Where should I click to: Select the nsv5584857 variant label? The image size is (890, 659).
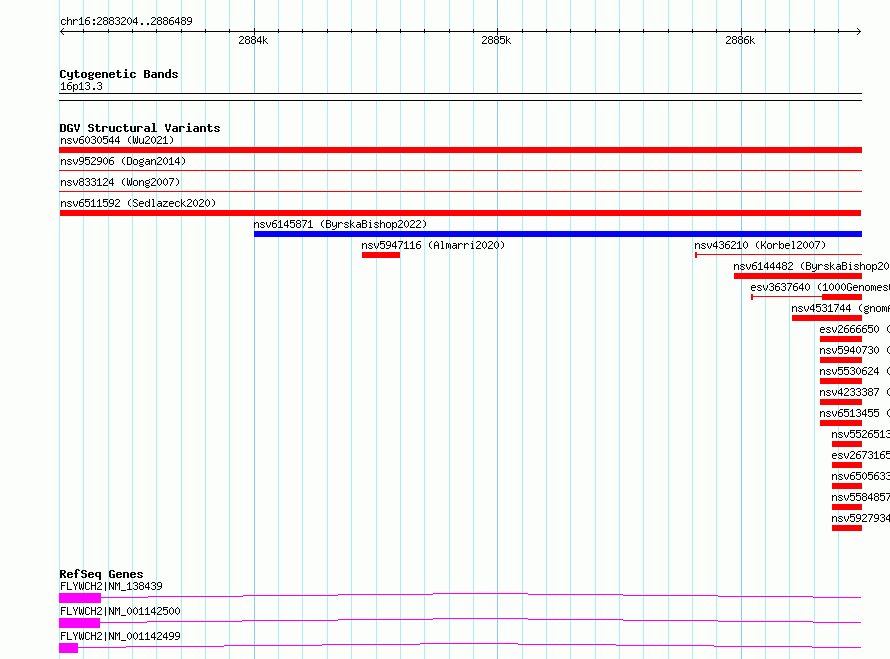tap(860, 497)
